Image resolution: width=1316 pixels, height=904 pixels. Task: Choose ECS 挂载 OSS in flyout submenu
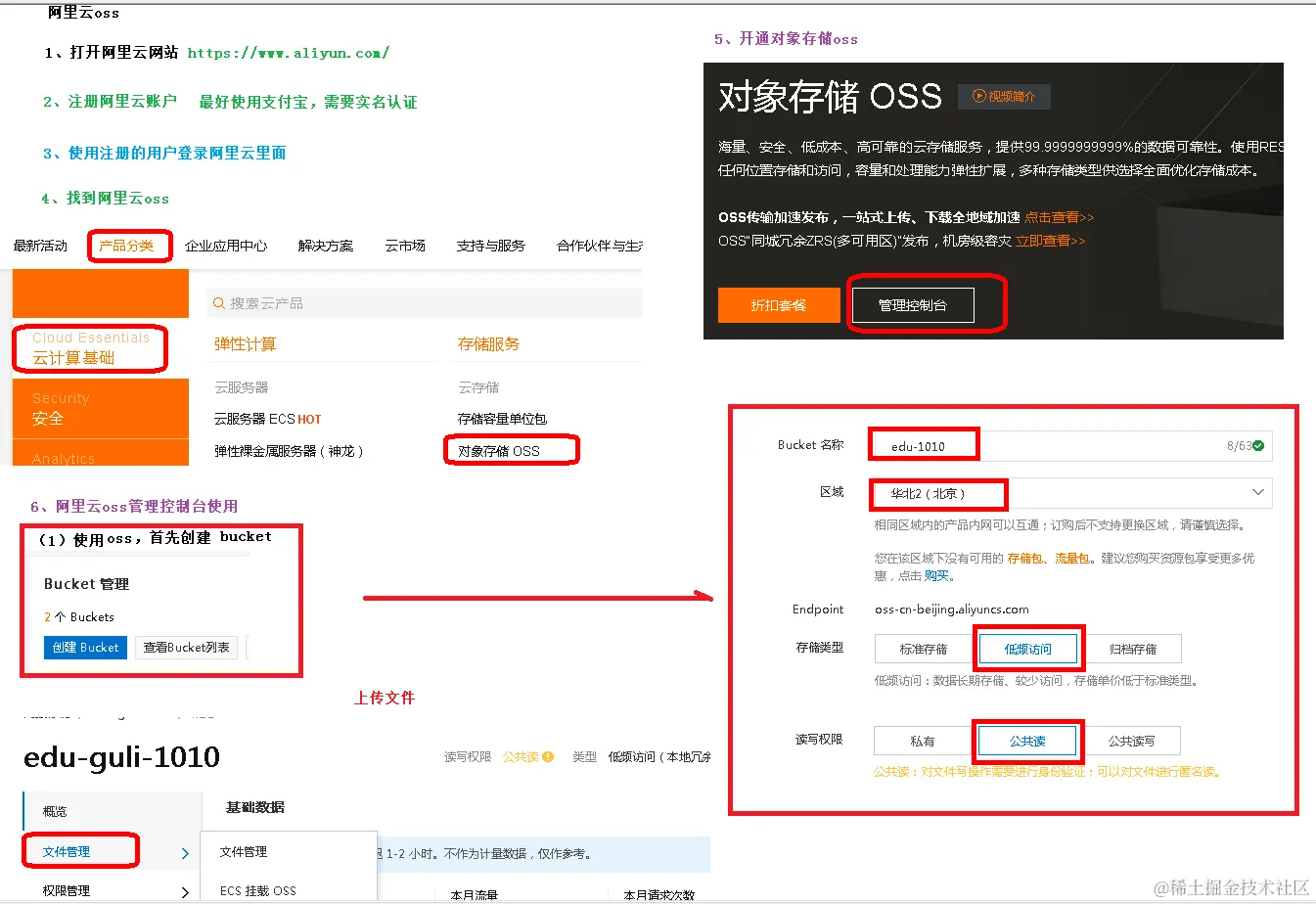257,891
